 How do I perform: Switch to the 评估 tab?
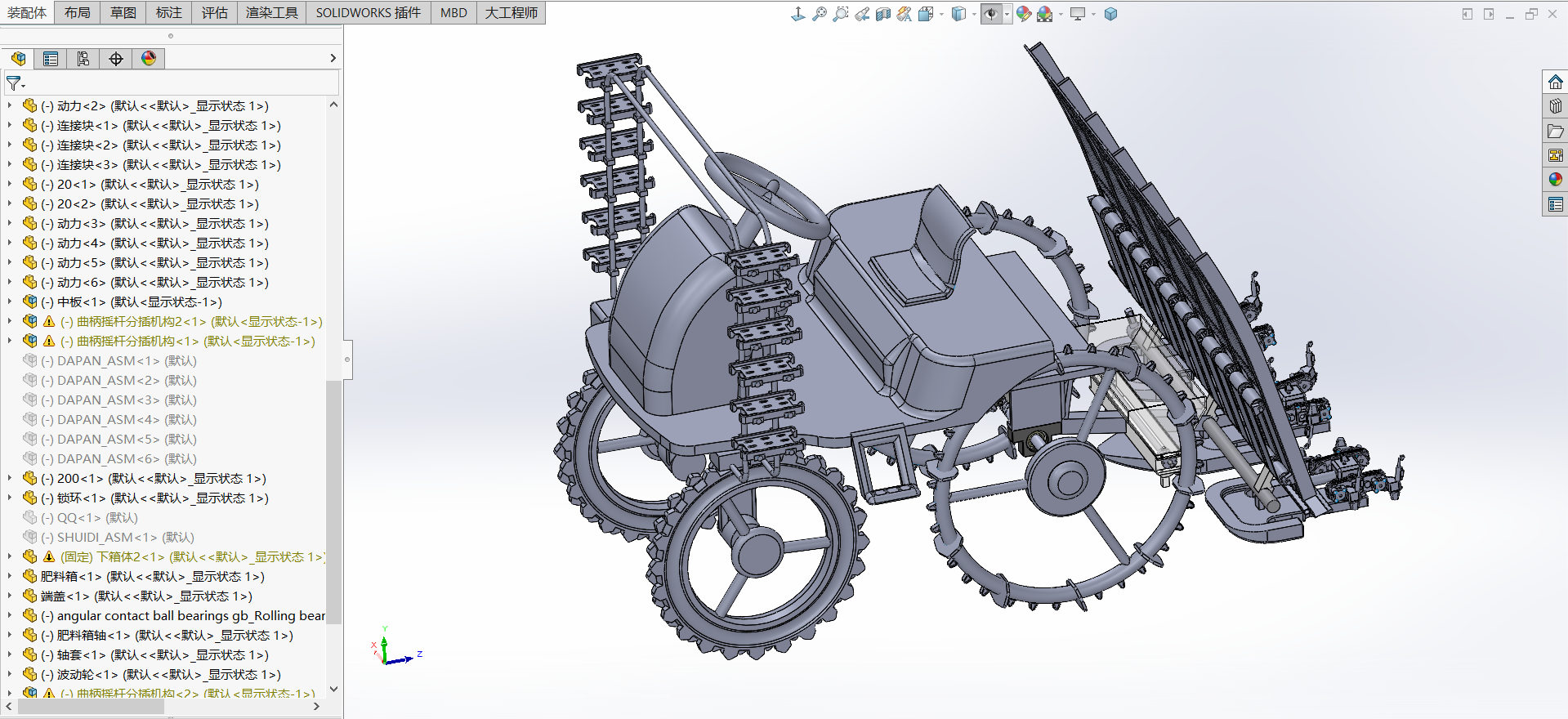click(215, 12)
